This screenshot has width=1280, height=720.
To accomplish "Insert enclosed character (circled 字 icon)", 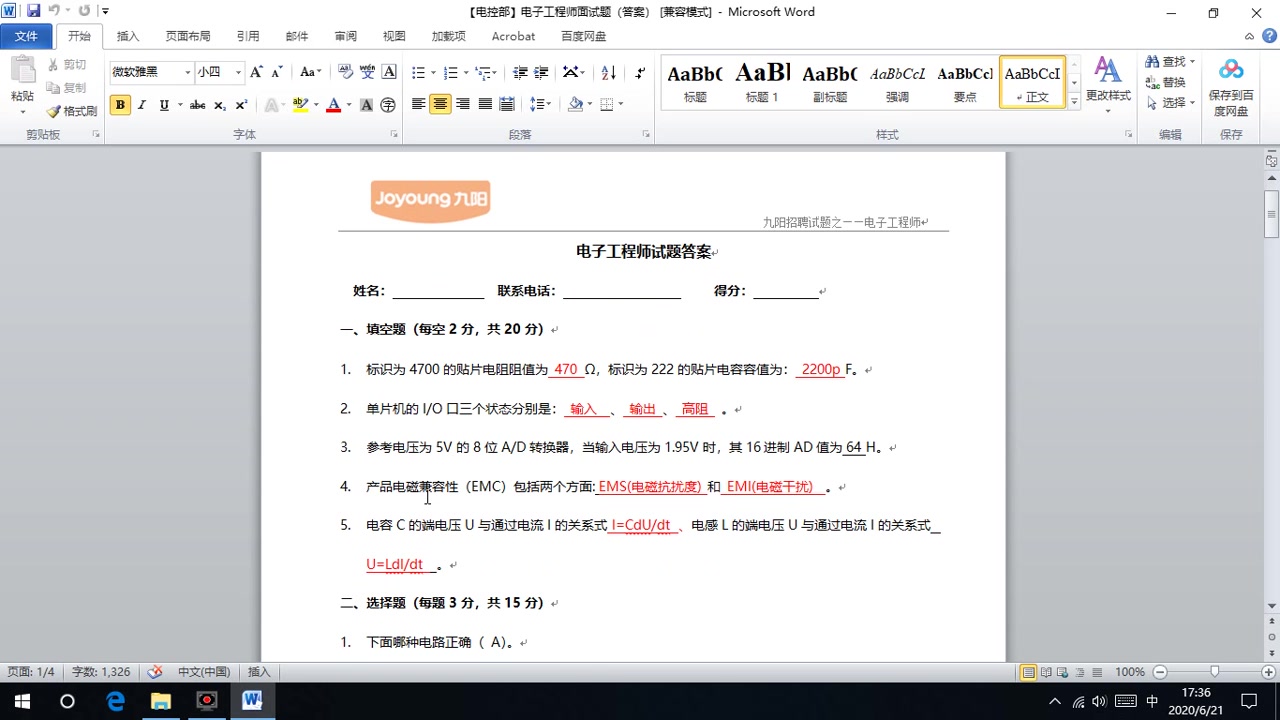I will 388,105.
